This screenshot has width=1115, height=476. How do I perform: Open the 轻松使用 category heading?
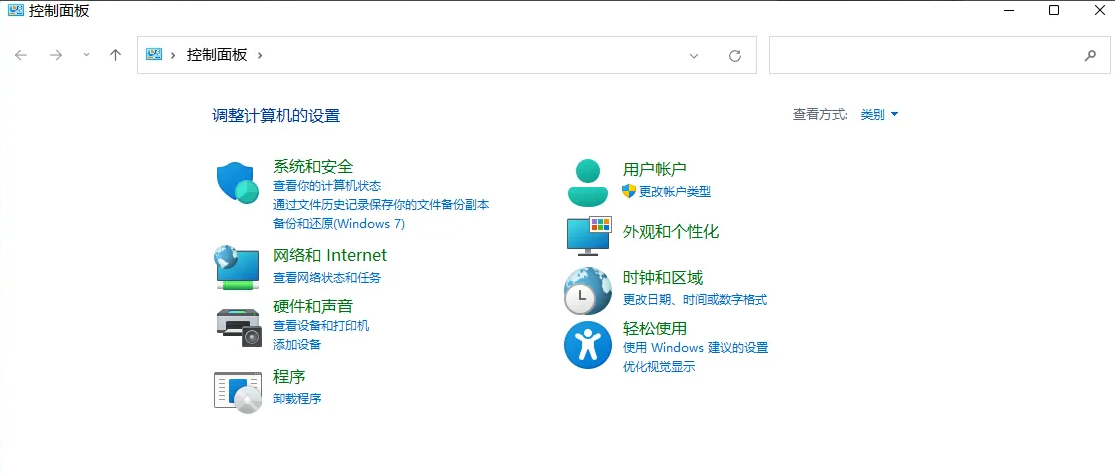point(655,328)
